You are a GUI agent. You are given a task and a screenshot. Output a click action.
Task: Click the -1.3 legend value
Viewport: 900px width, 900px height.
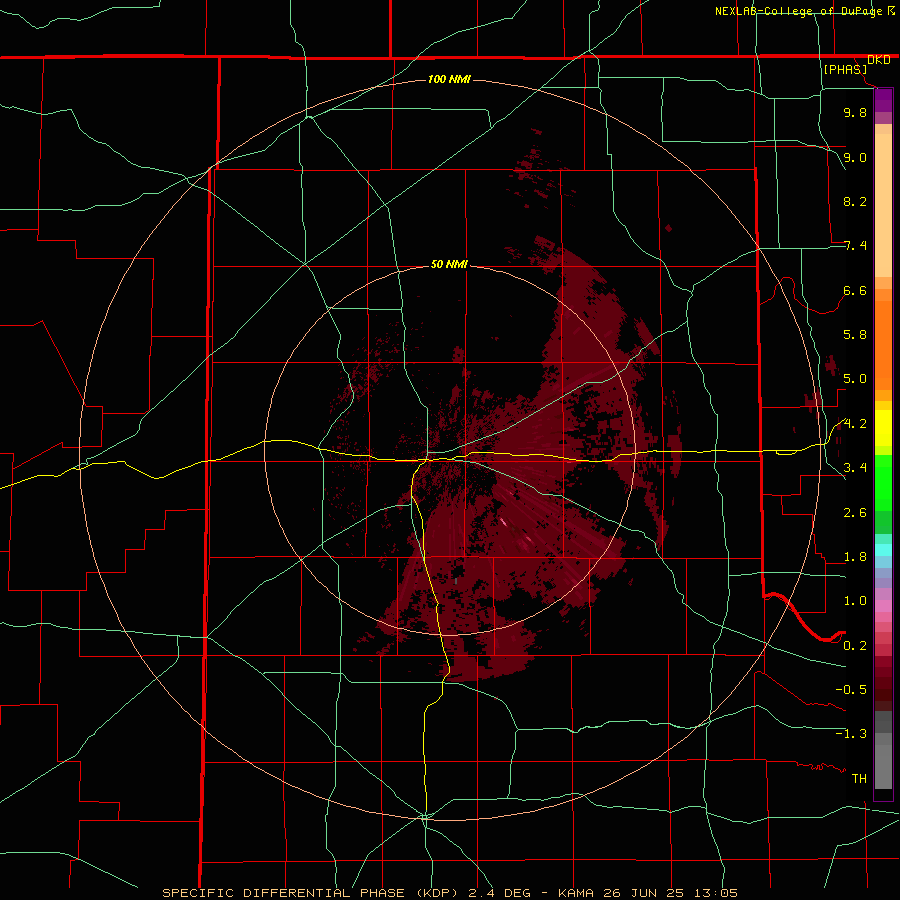coord(851,734)
